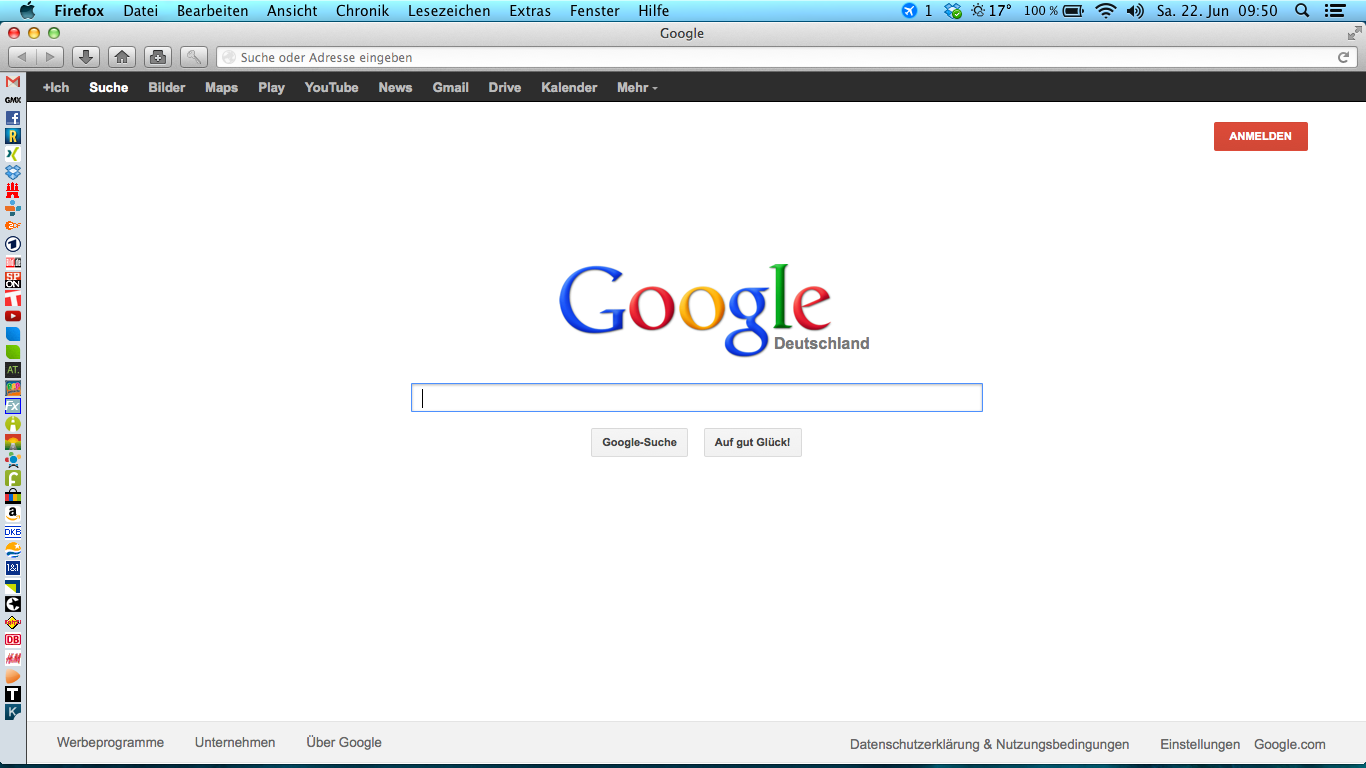Open the Einstellungen footer link

coord(1200,744)
